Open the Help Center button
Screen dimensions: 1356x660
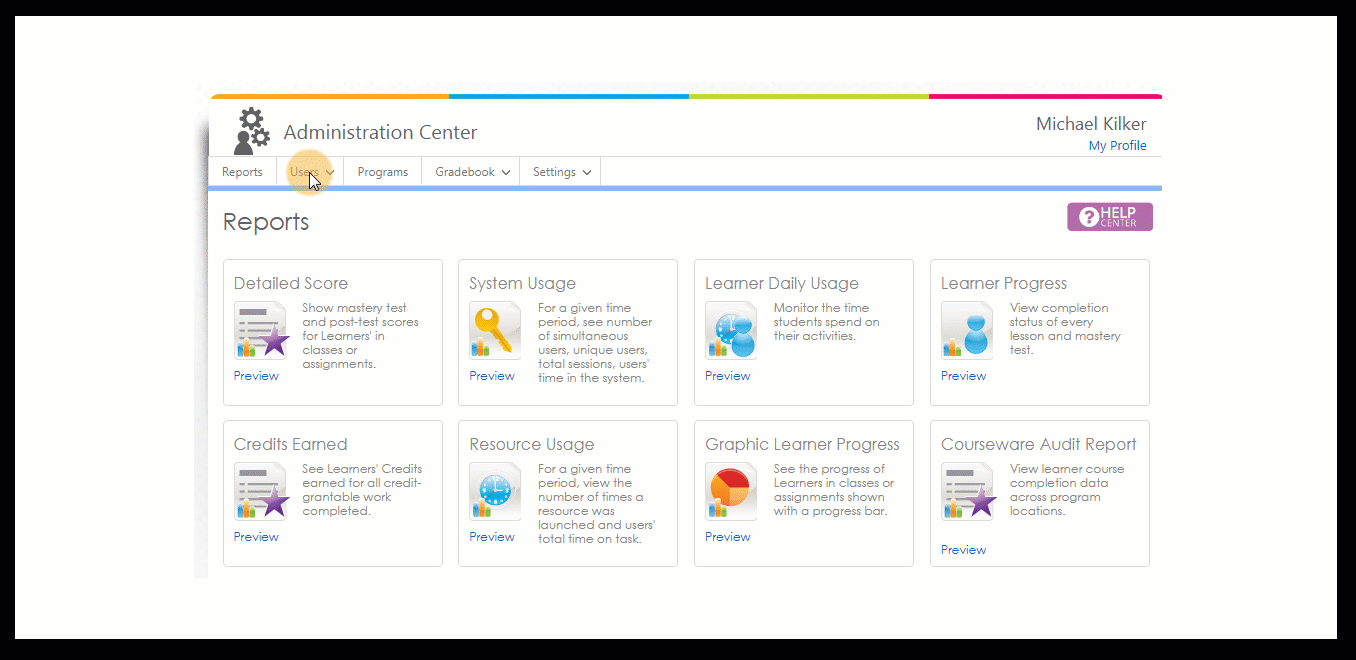click(1109, 217)
